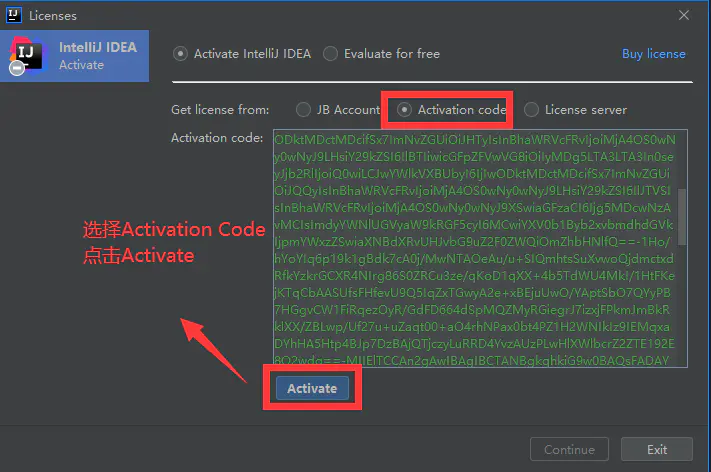The height and width of the screenshot is (472, 711).
Task: Open the Buy license link
Action: coord(653,54)
